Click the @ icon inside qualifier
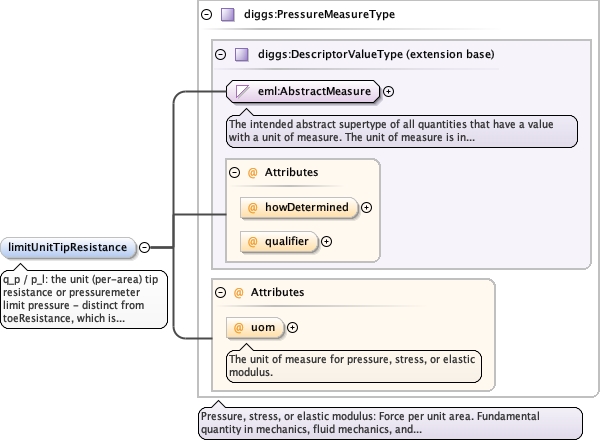601x443 pixels. click(252, 242)
